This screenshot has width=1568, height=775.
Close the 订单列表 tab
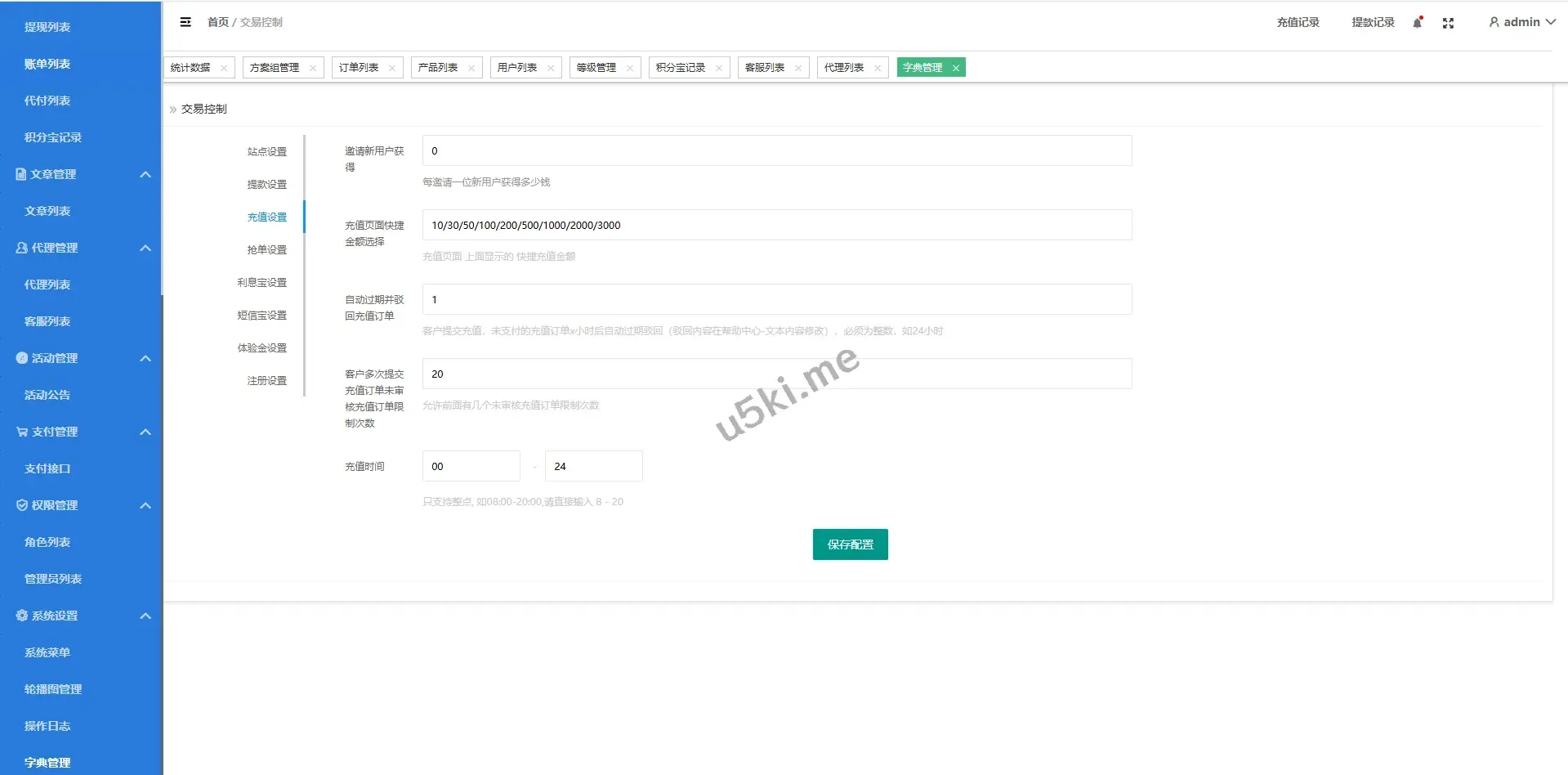[392, 68]
